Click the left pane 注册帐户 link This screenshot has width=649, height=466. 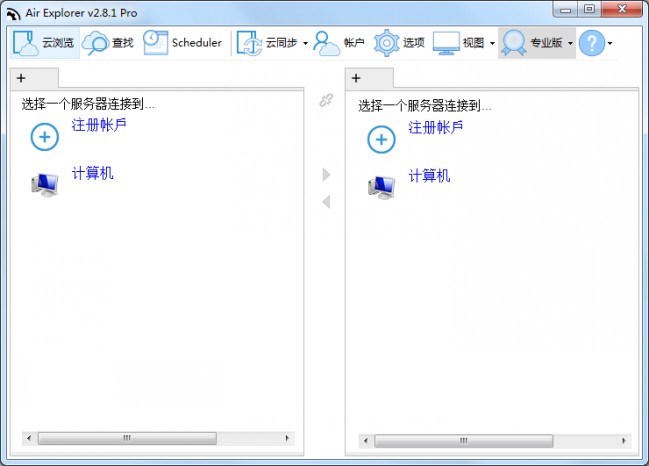(x=99, y=125)
